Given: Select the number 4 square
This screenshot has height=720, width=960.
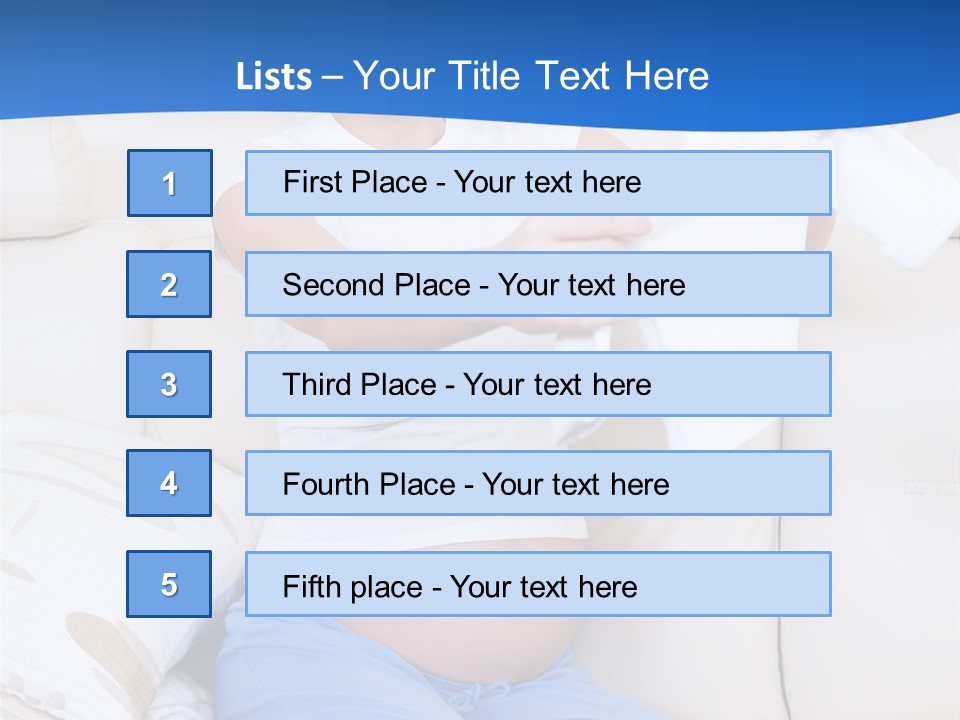Looking at the screenshot, I should tap(169, 483).
